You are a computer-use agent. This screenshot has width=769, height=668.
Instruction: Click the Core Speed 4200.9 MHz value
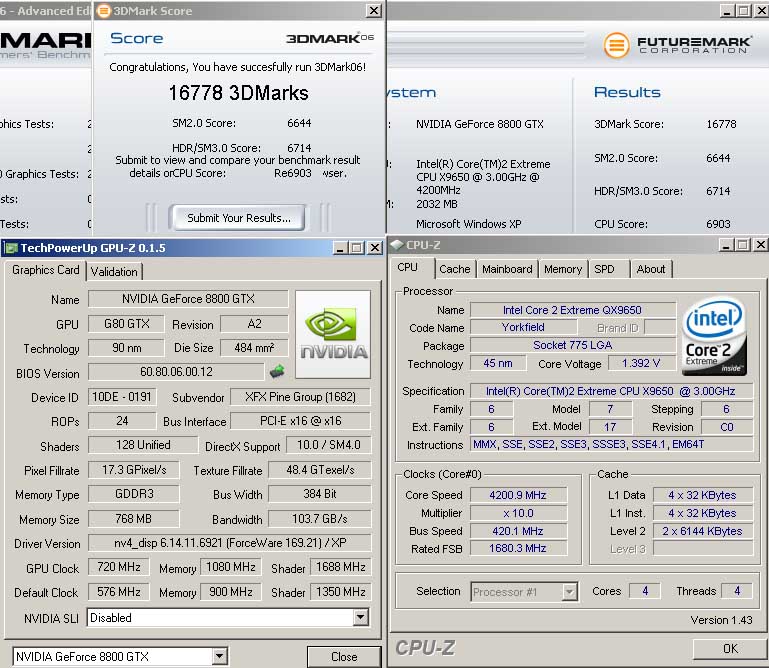tap(518, 495)
